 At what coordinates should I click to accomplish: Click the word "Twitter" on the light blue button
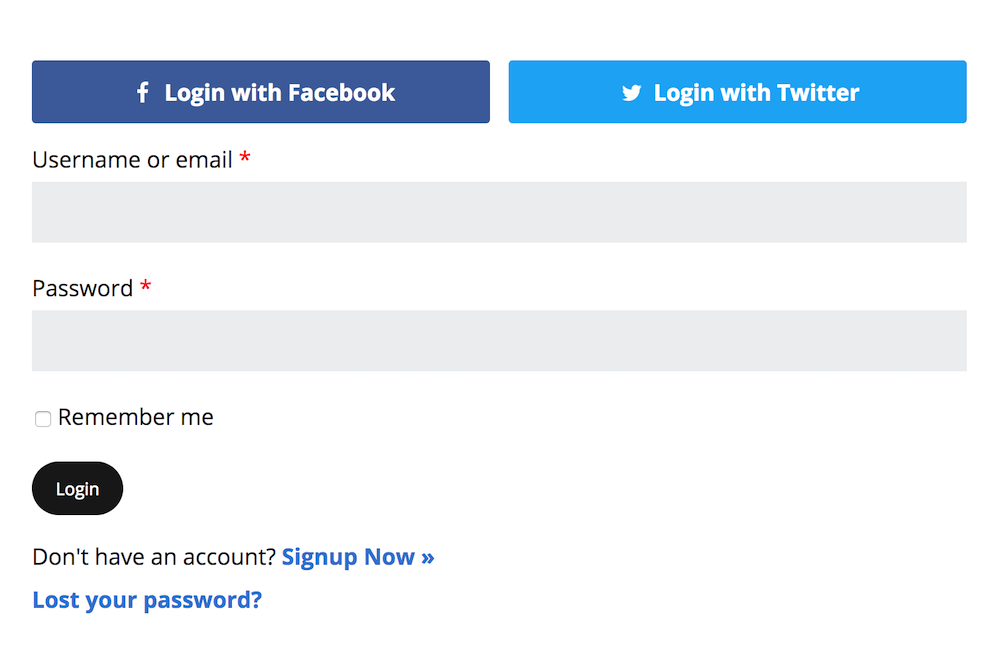click(x=818, y=93)
